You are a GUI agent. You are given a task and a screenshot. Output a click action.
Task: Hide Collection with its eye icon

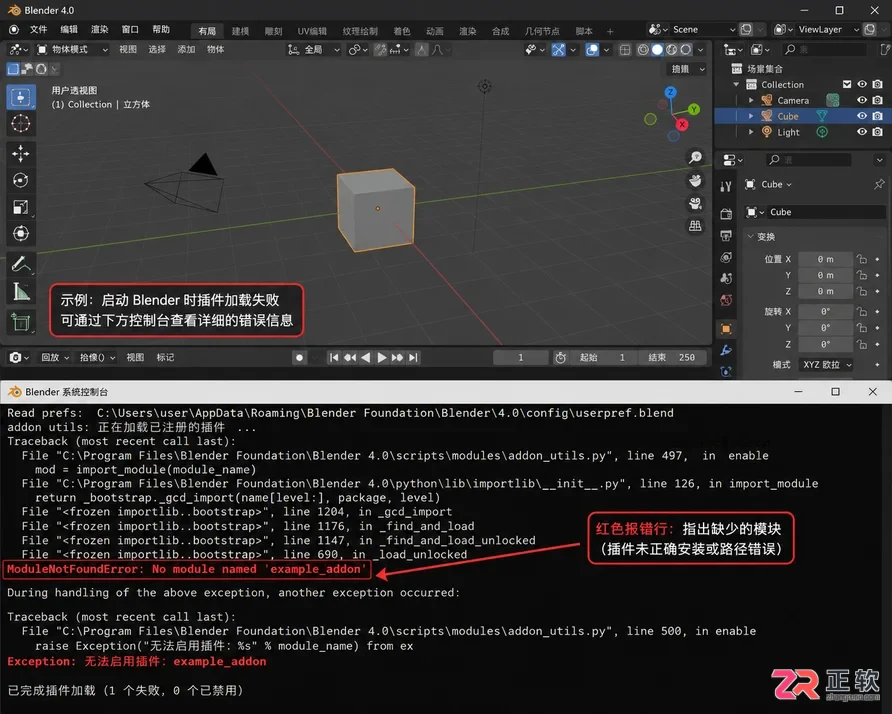click(862, 84)
